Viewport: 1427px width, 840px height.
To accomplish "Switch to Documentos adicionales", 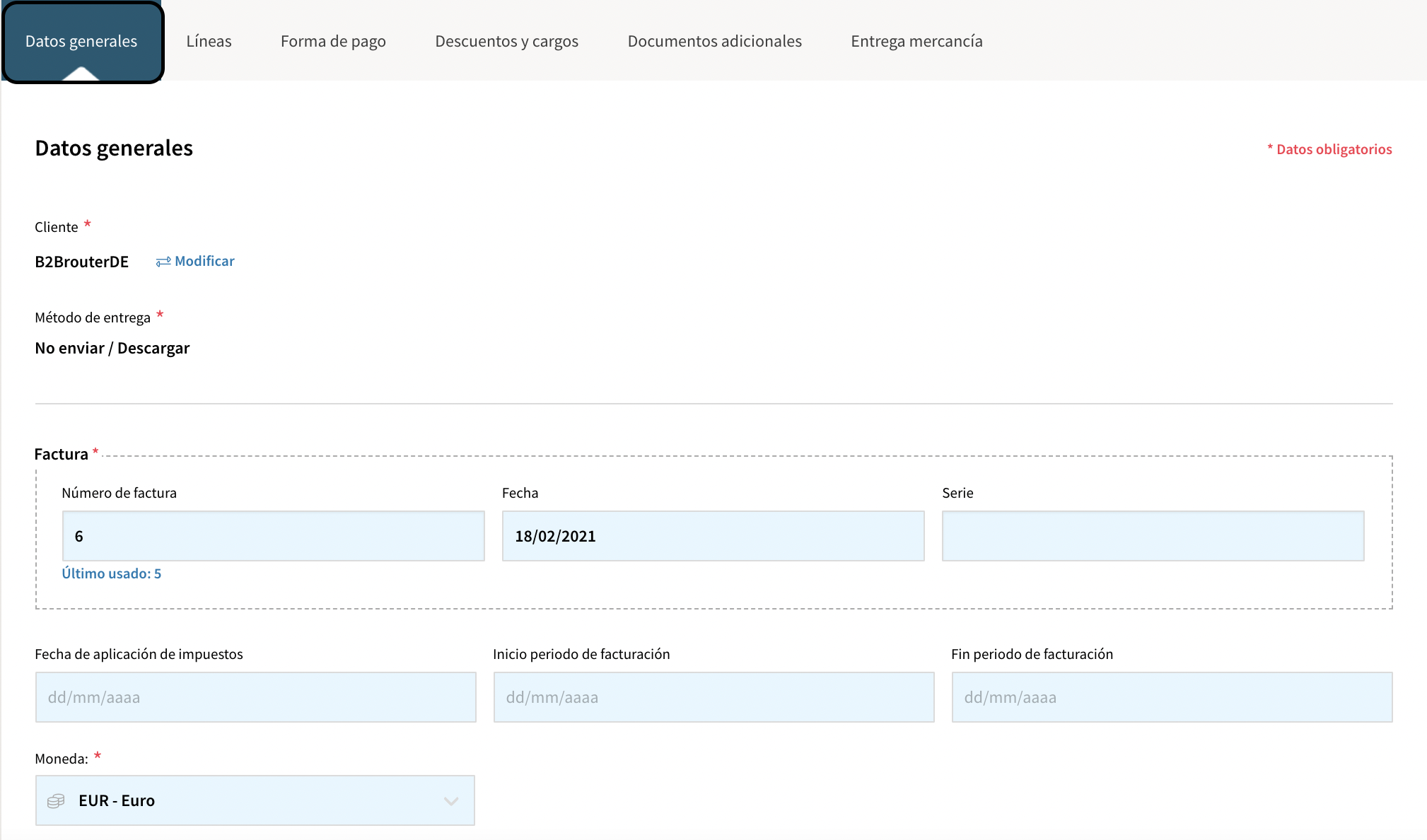I will click(x=714, y=41).
